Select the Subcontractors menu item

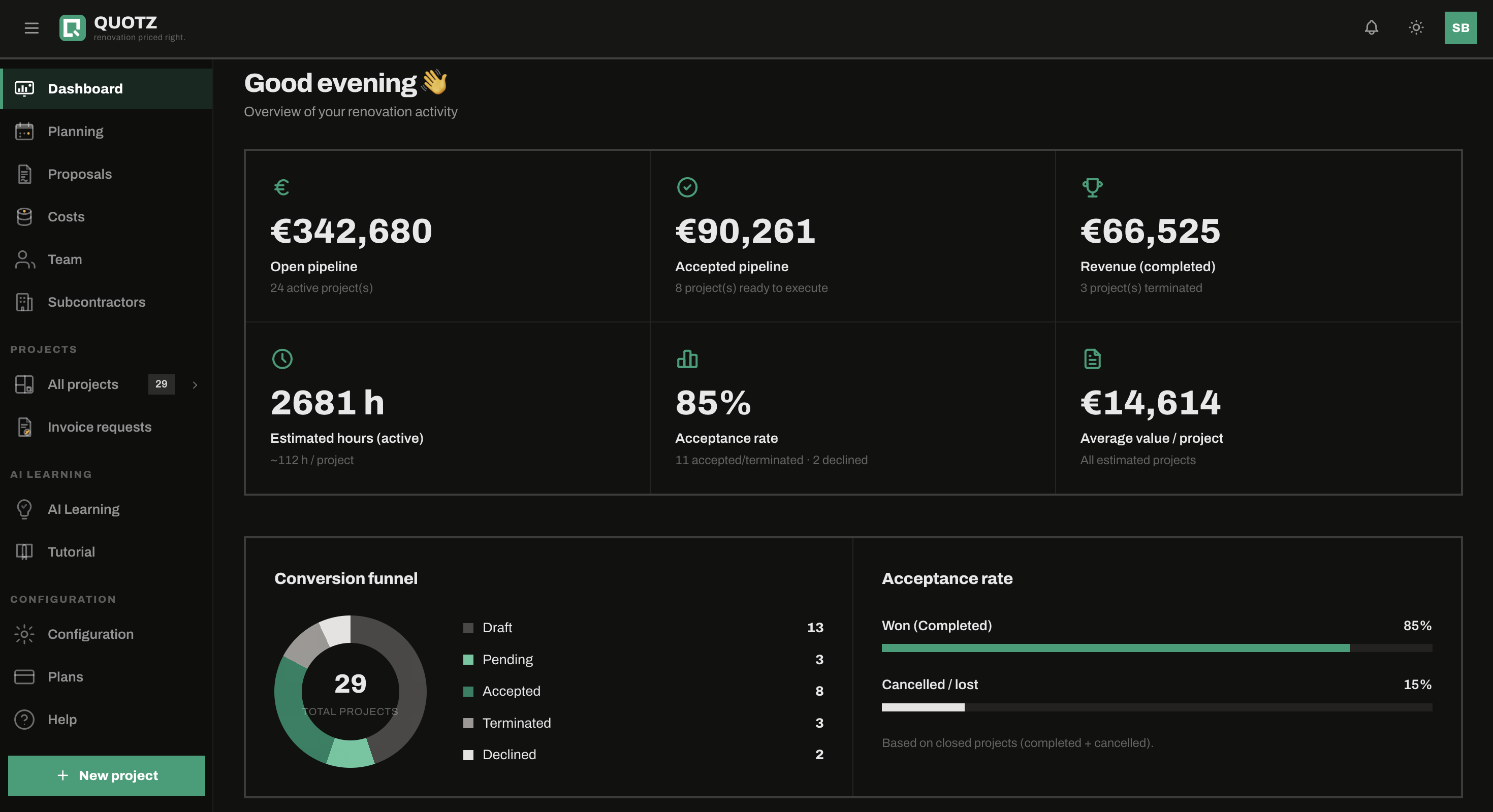[106, 302]
